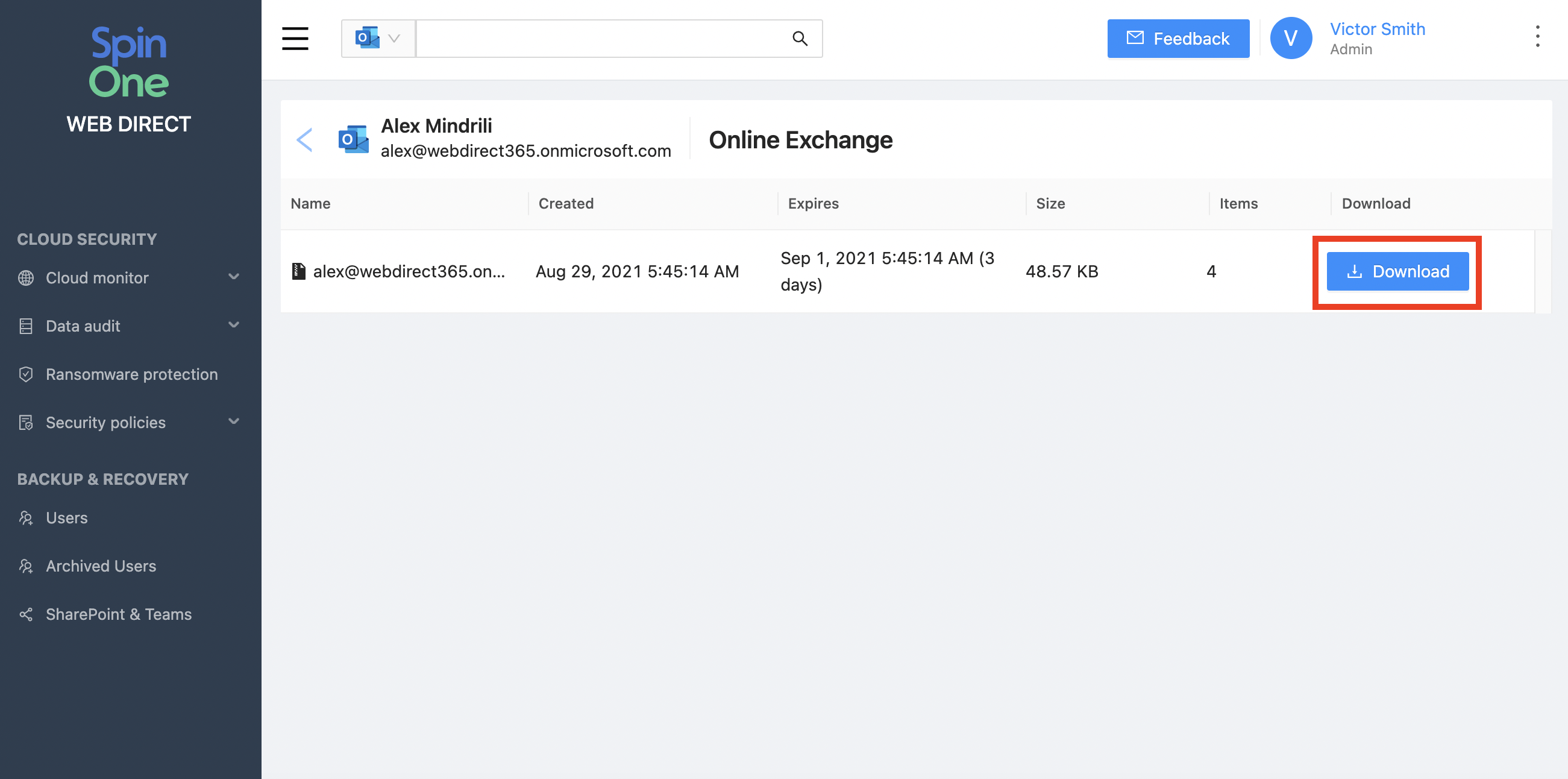Send feedback using the Feedback button
Screen dimensions: 1568x779
[x=1178, y=39]
